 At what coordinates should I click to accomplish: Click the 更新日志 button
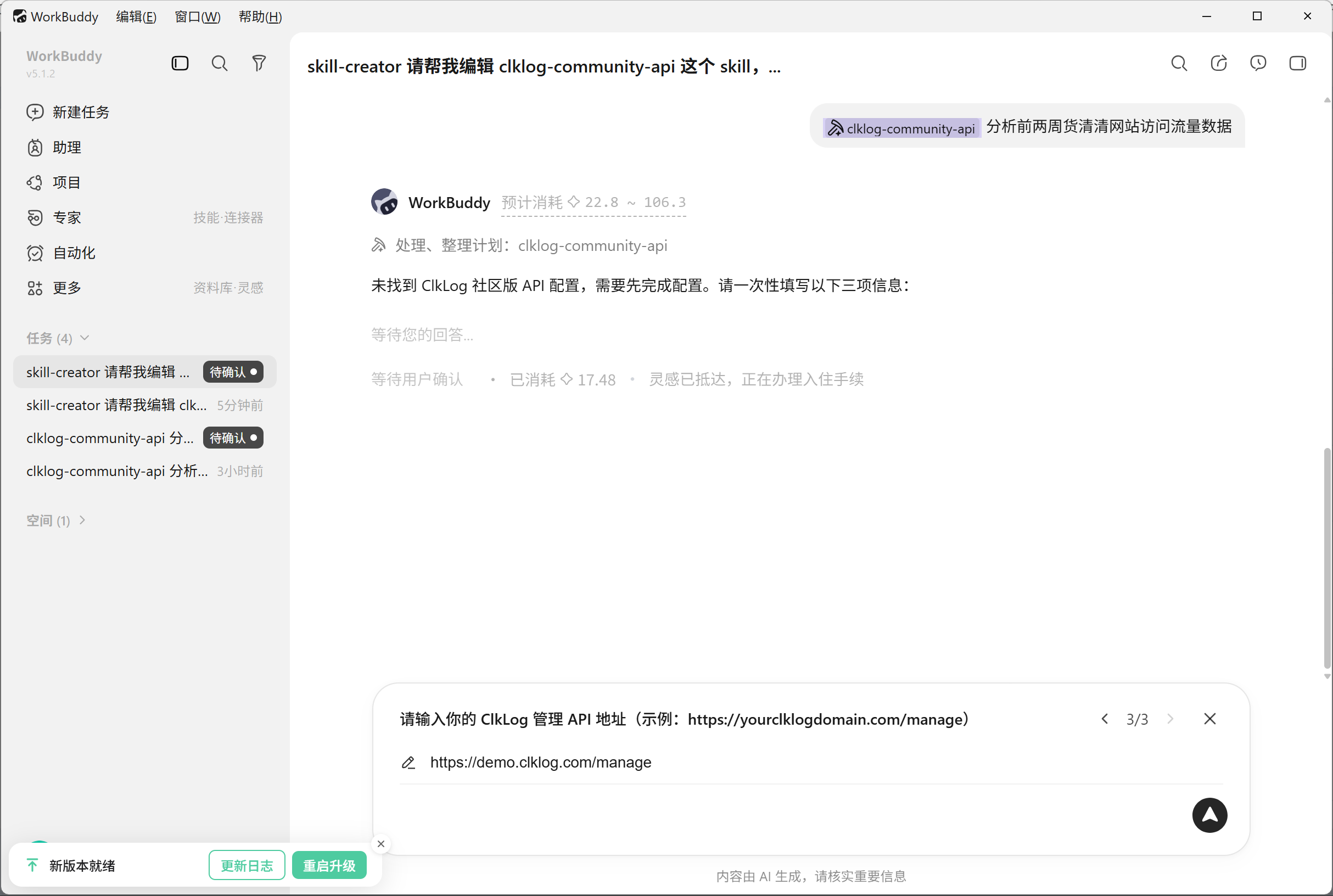coord(247,865)
